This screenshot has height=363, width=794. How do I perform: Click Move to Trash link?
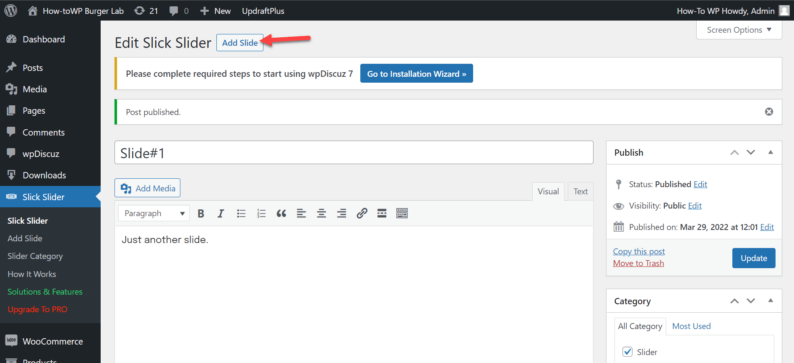coord(639,263)
